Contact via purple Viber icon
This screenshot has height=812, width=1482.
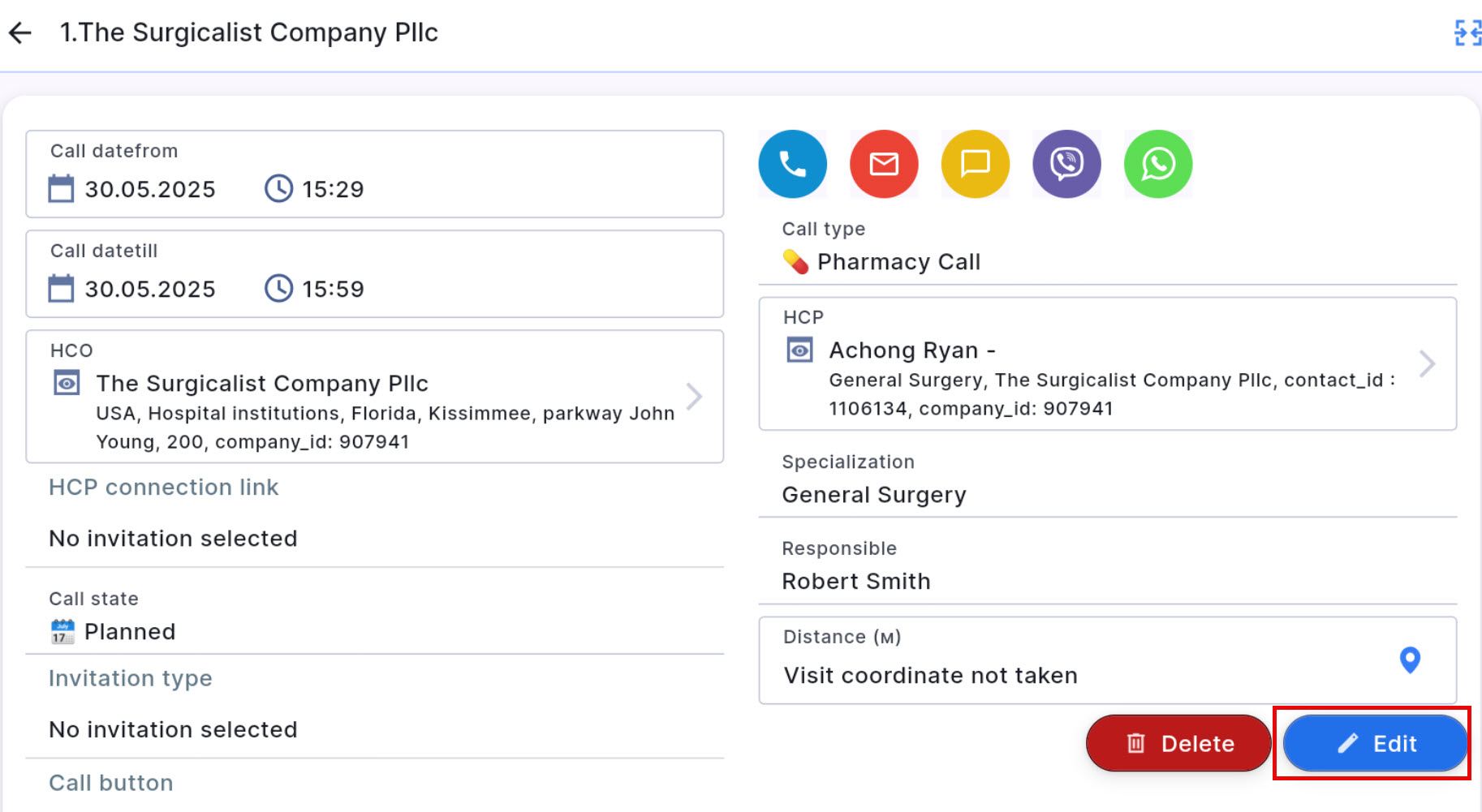[x=1066, y=164]
